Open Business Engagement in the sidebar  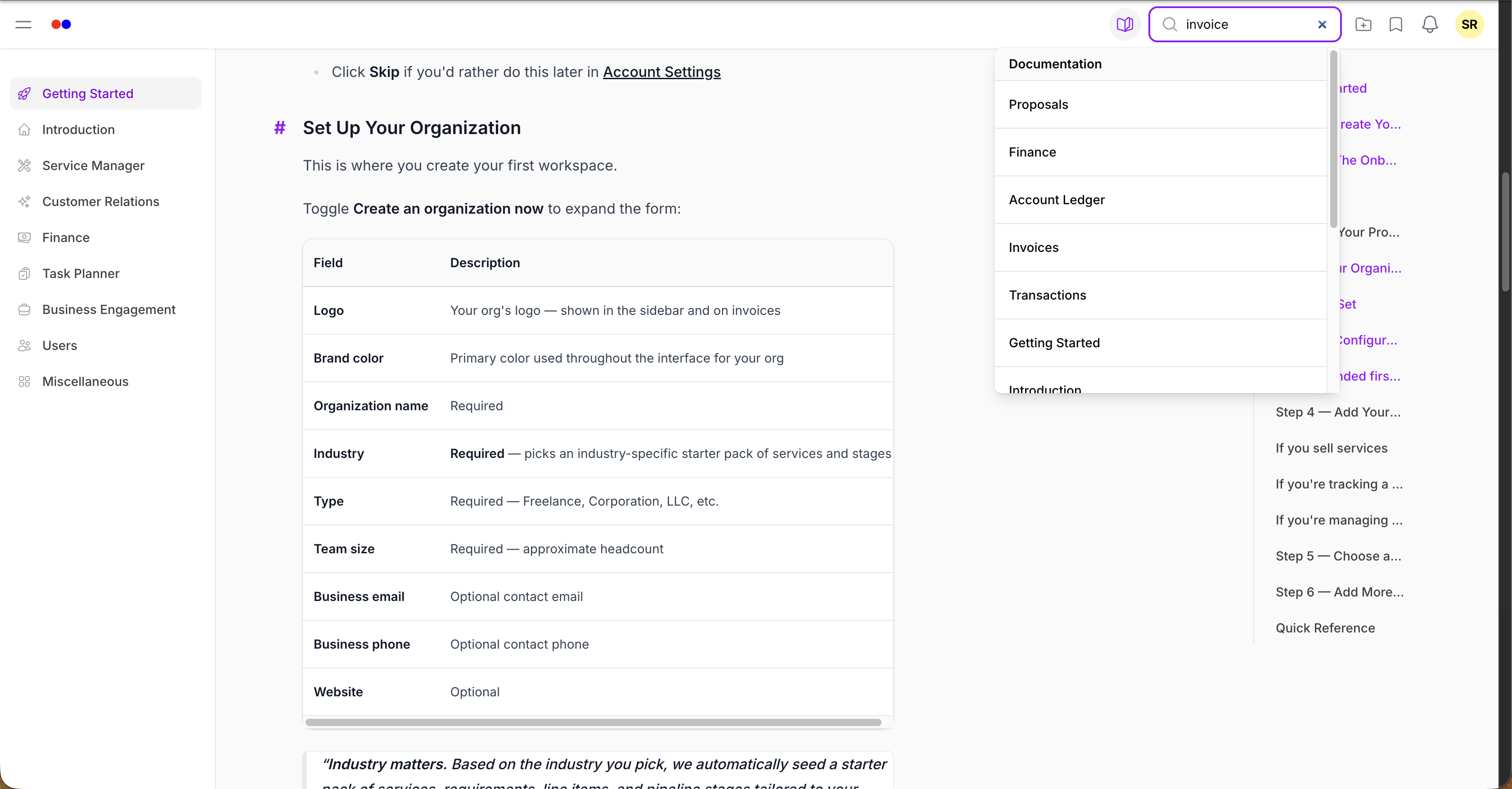[106, 310]
